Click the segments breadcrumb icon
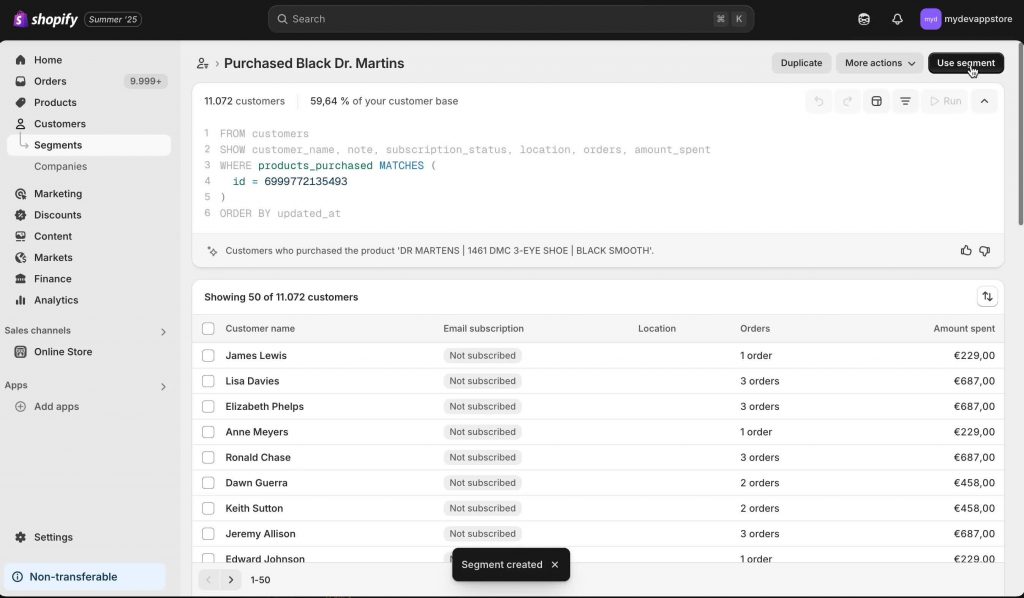 tap(202, 63)
